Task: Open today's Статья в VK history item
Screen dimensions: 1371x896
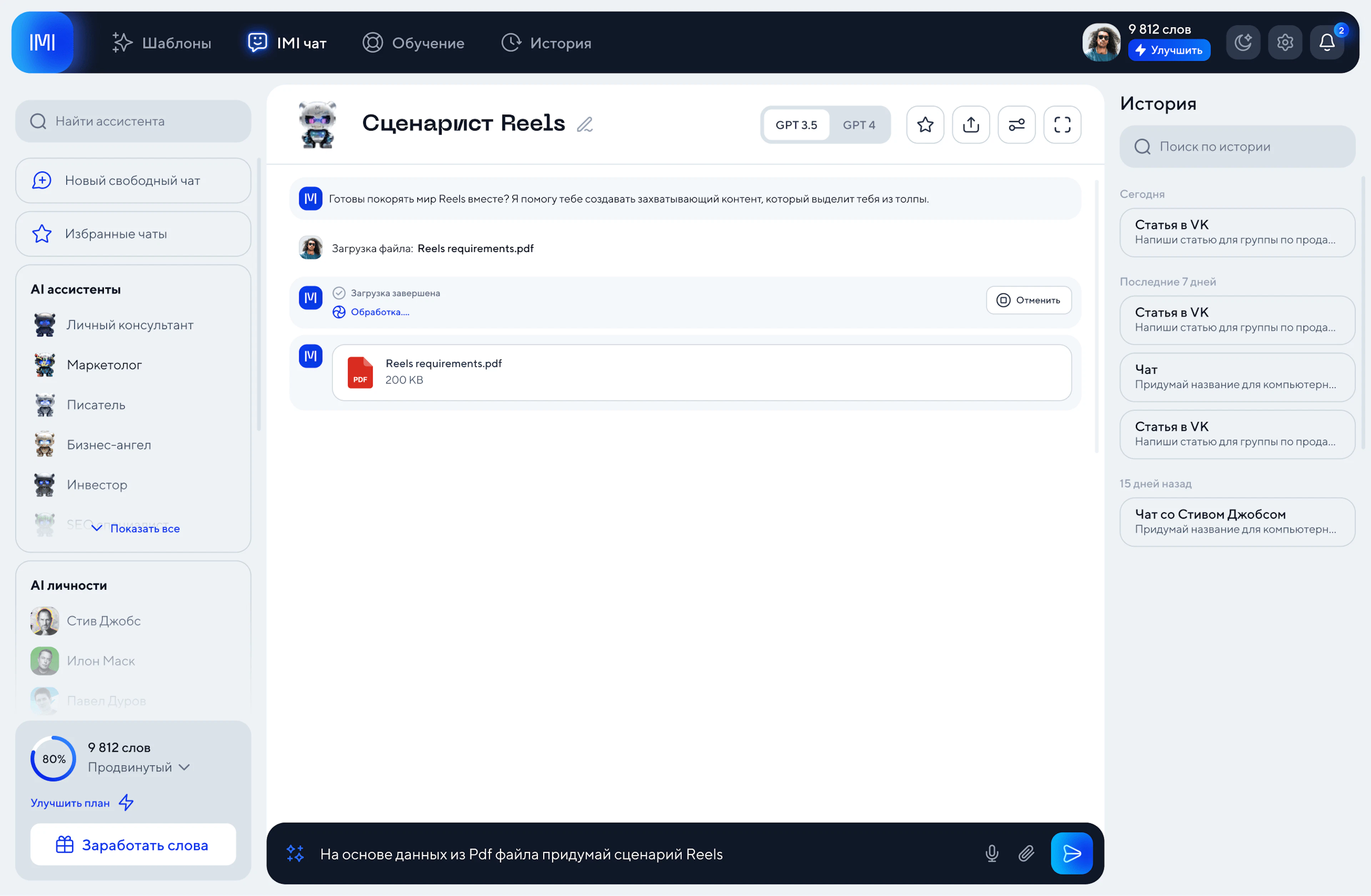Action: point(1237,232)
